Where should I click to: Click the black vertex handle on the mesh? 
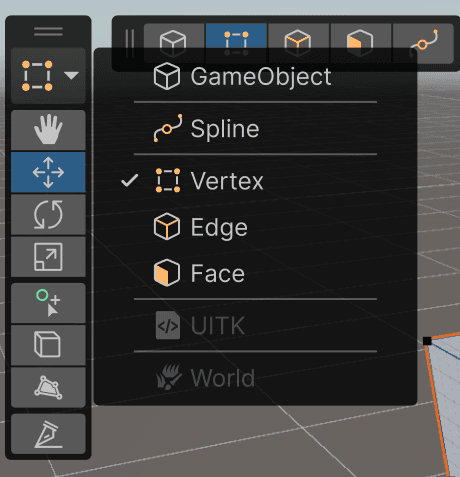pyautogui.click(x=427, y=341)
